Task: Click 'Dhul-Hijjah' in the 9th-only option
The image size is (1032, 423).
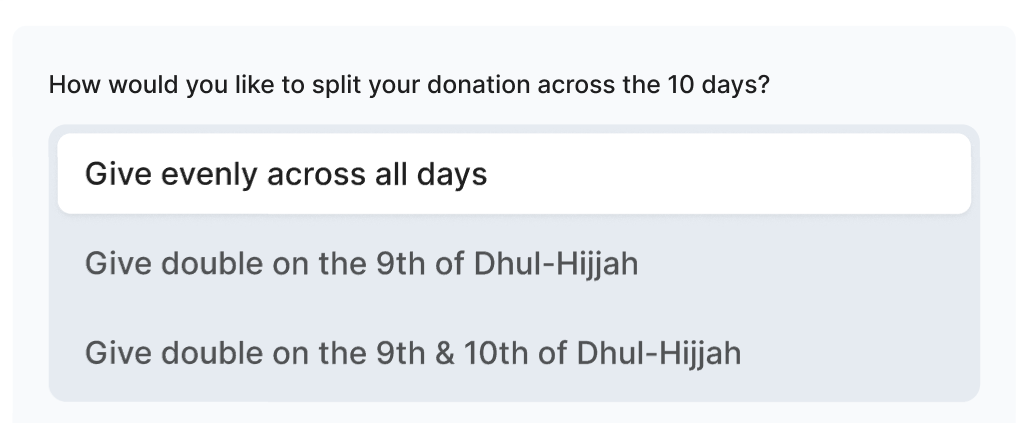Action: coord(556,264)
